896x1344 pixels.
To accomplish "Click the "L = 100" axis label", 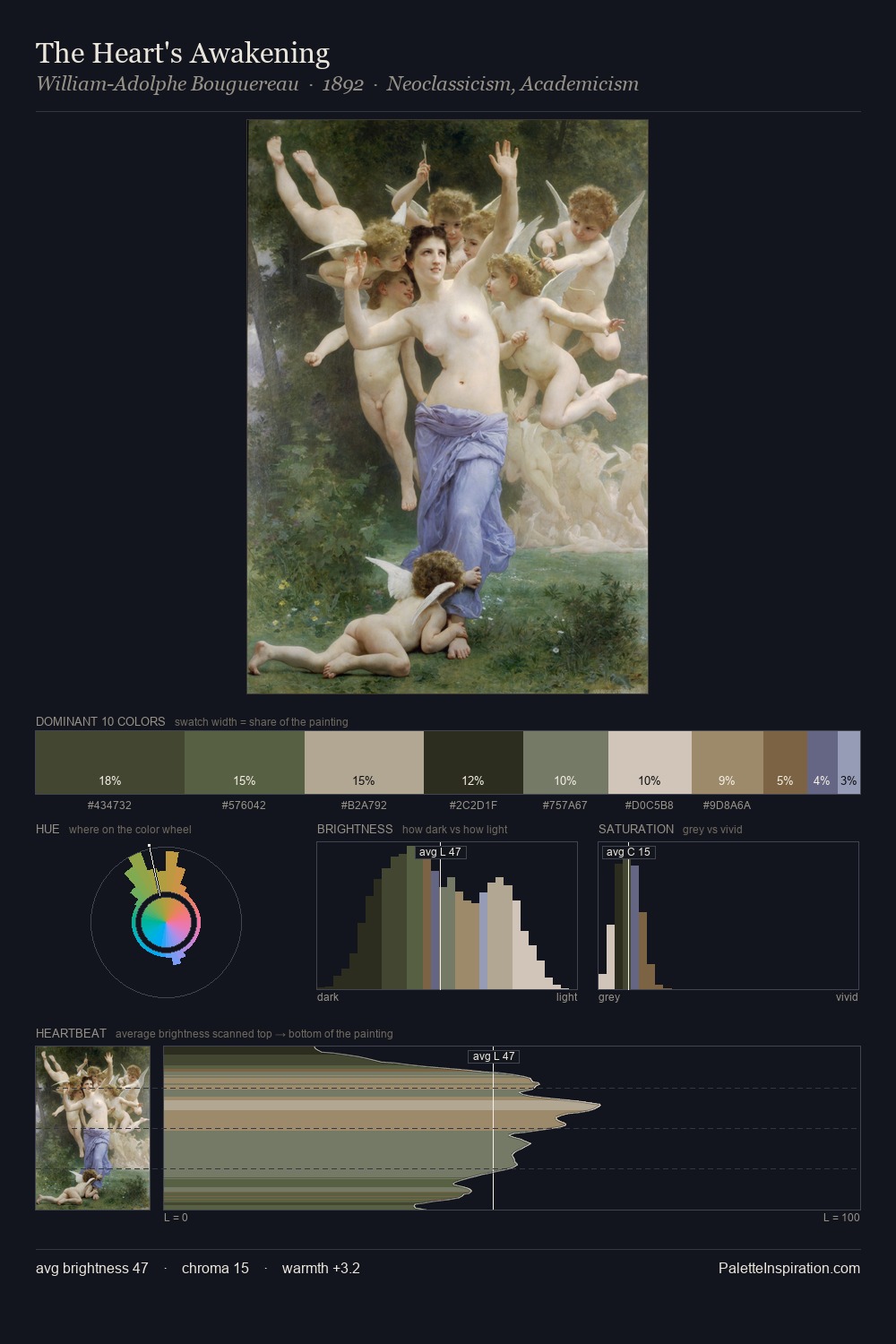I will pos(841,1218).
